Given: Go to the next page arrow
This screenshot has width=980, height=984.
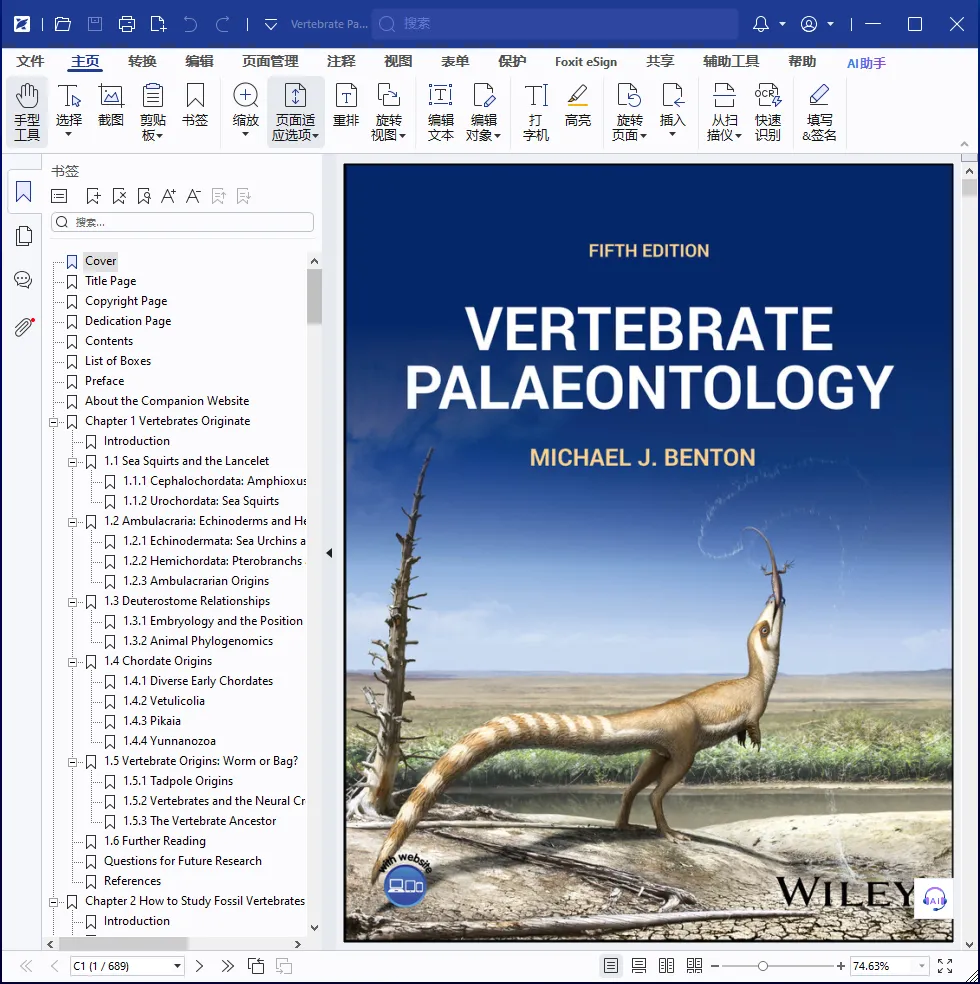Looking at the screenshot, I should click(x=200, y=966).
